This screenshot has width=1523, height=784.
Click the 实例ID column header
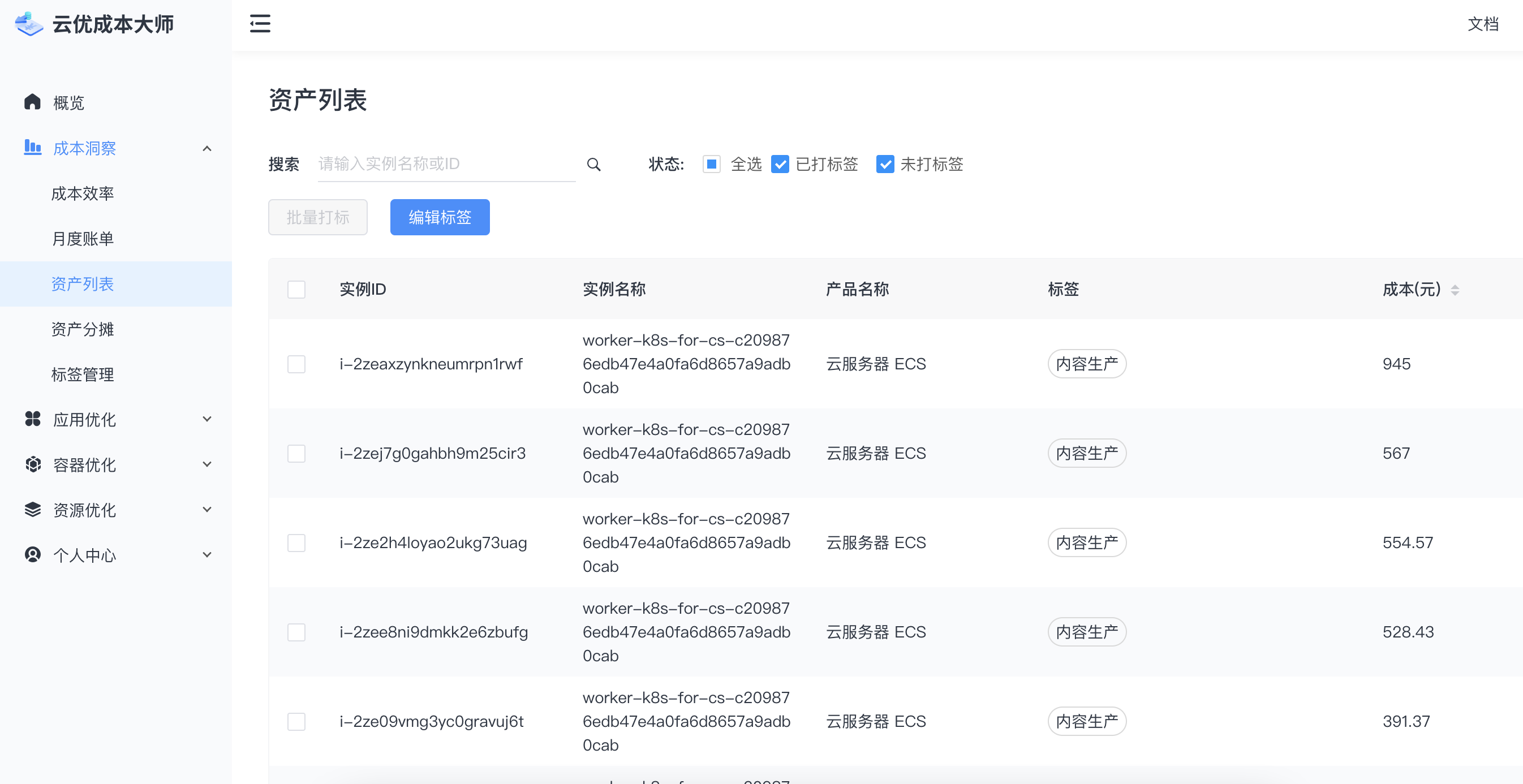click(x=363, y=290)
